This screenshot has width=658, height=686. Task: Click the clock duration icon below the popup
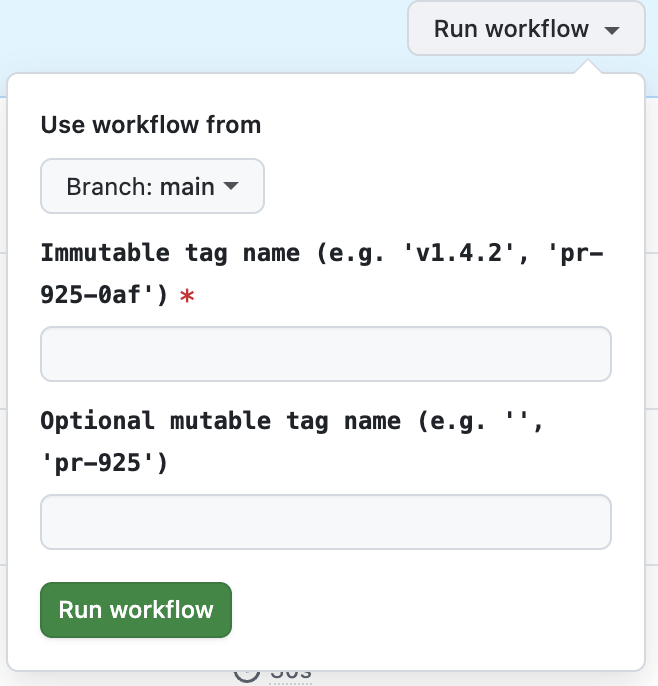point(247,676)
